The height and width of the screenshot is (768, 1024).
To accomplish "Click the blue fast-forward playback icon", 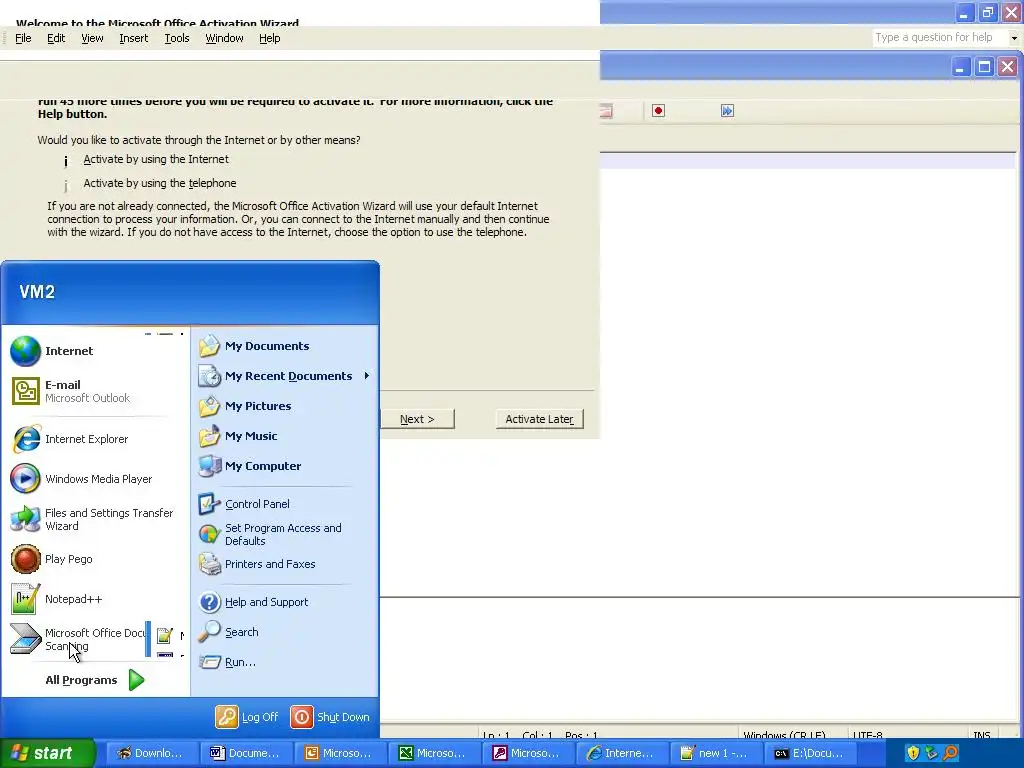I will pos(728,111).
